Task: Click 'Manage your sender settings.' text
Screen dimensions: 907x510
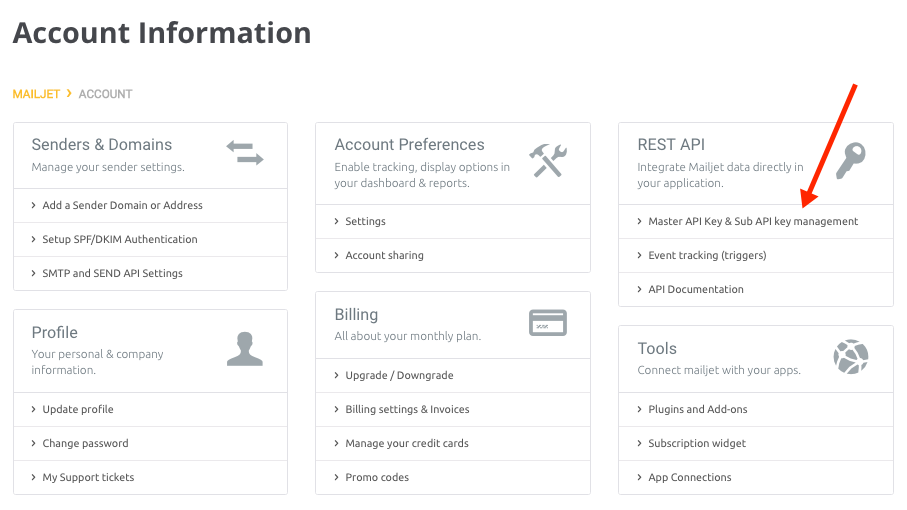Action: coord(108,167)
